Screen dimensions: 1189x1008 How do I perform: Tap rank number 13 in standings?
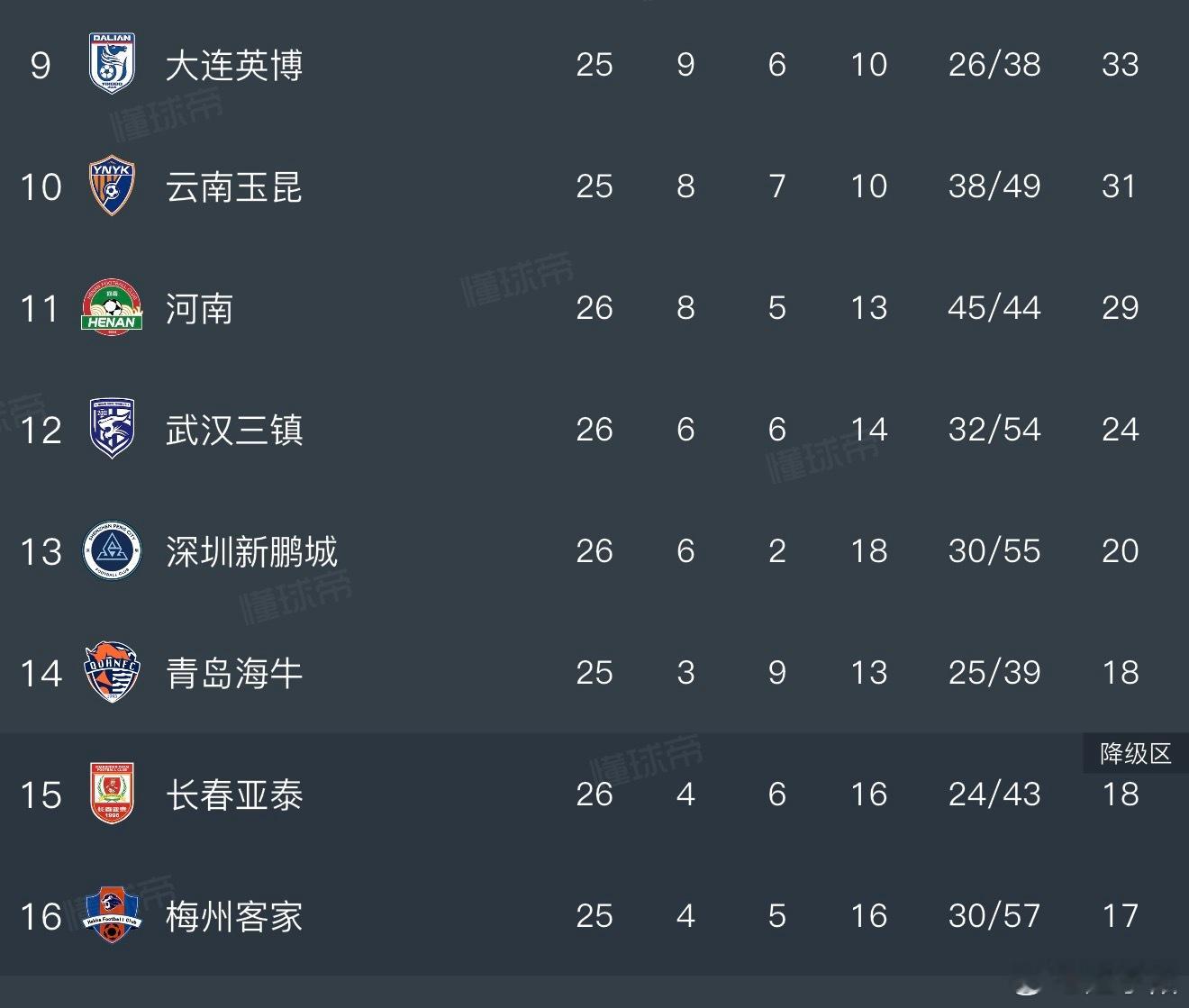pos(41,551)
